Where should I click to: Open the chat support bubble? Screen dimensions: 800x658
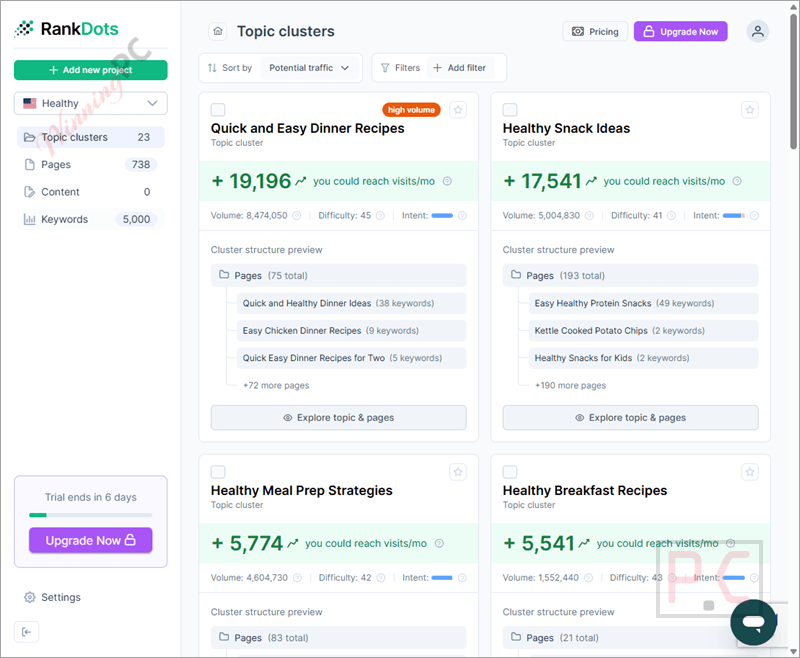click(753, 622)
